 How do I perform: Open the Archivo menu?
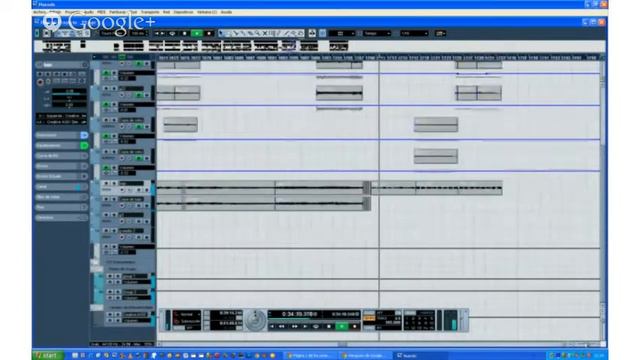39,12
